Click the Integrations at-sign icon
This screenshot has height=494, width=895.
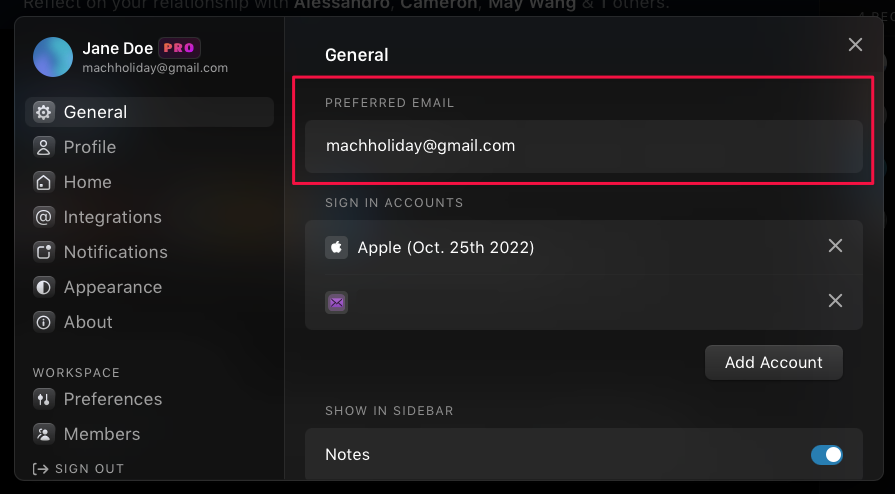click(43, 217)
